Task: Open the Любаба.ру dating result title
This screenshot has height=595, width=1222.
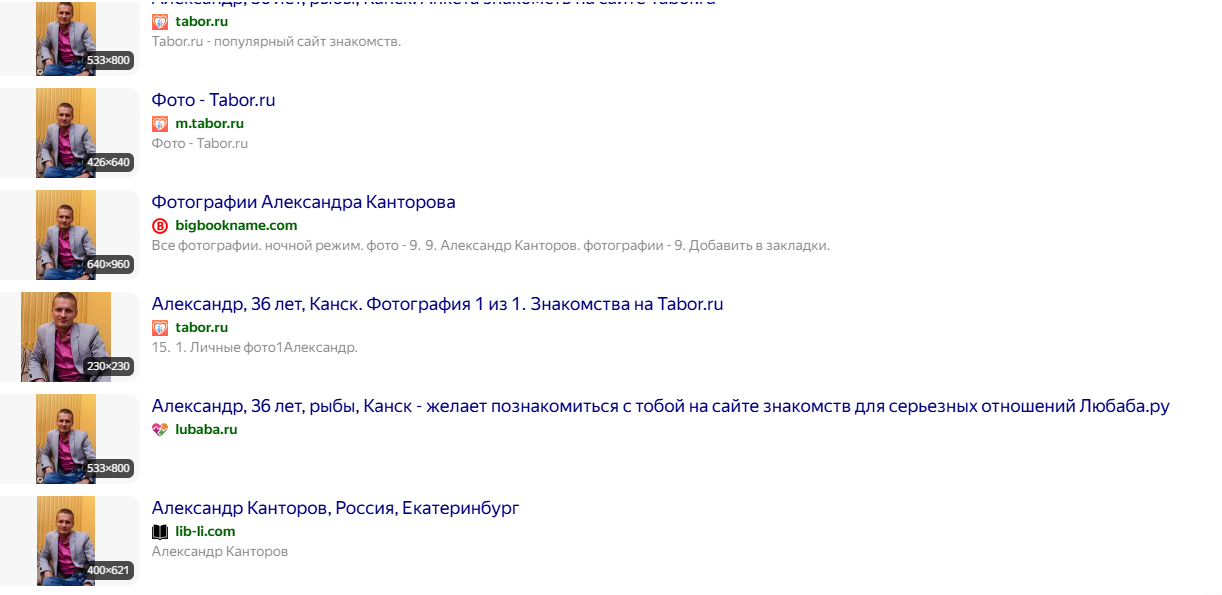Action: coord(660,406)
